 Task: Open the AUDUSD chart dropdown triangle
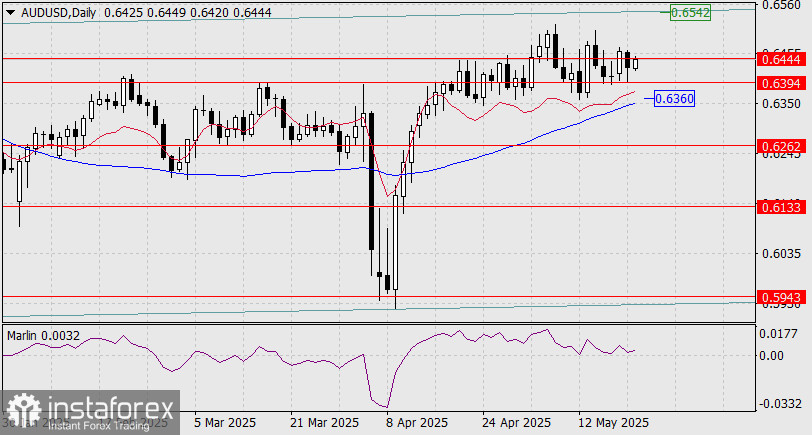click(11, 13)
